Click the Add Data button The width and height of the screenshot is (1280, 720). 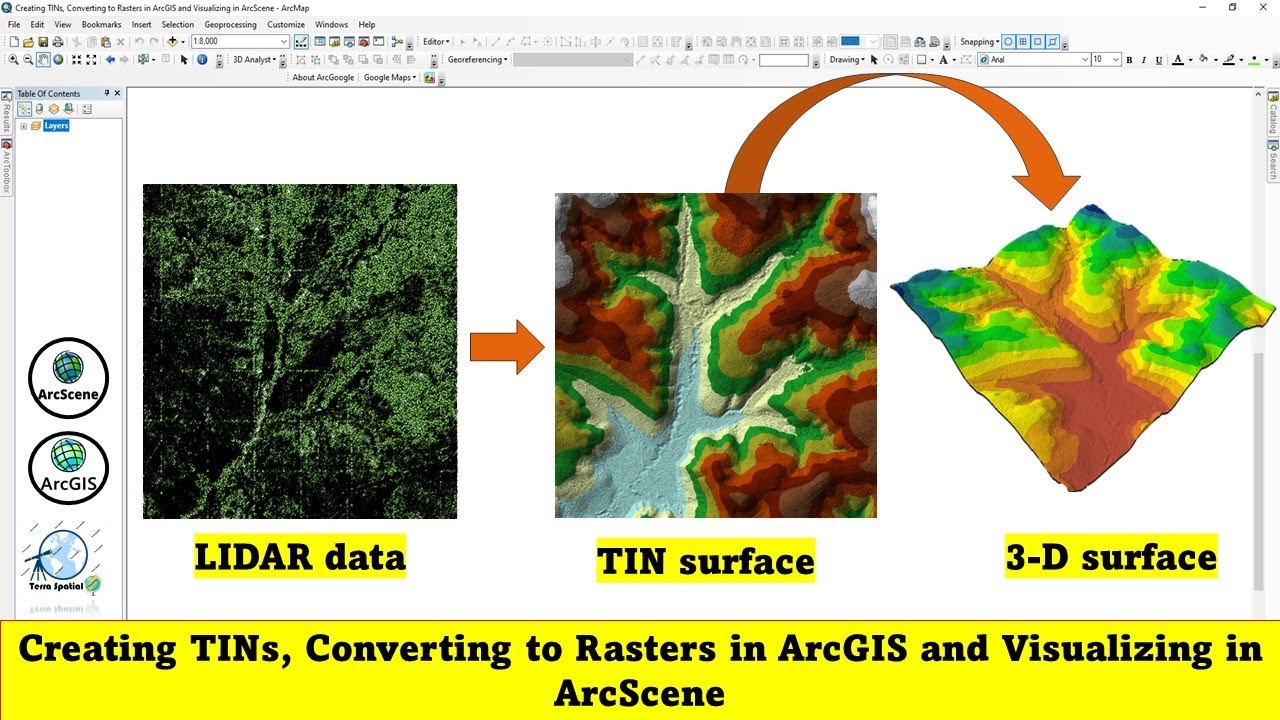tap(173, 42)
